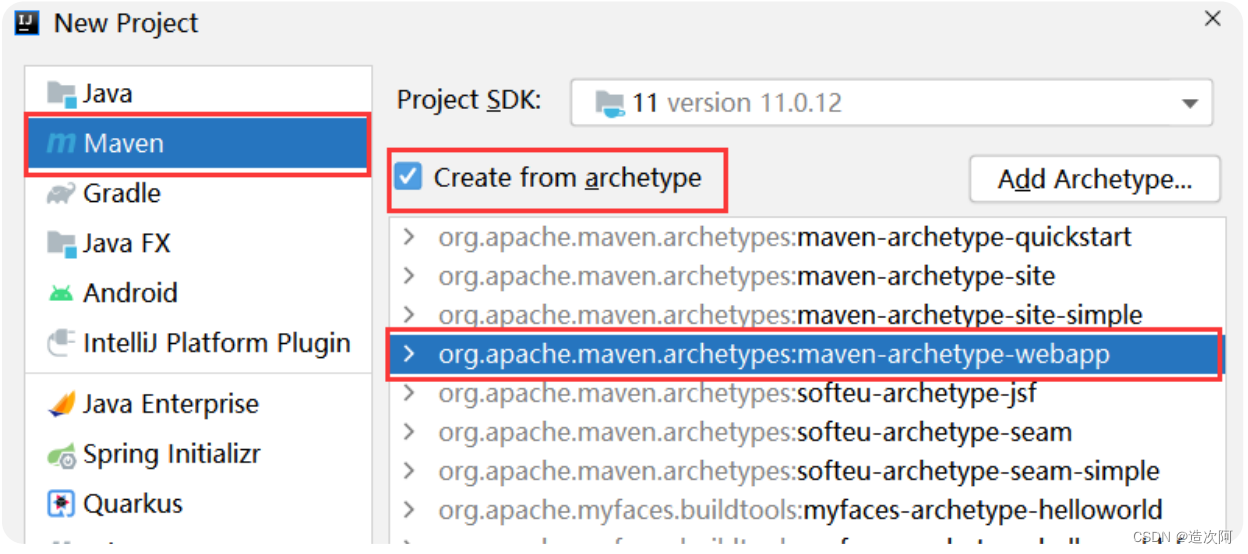This screenshot has height=554, width=1248.
Task: Click the Add Archetype... button
Action: (x=1095, y=180)
